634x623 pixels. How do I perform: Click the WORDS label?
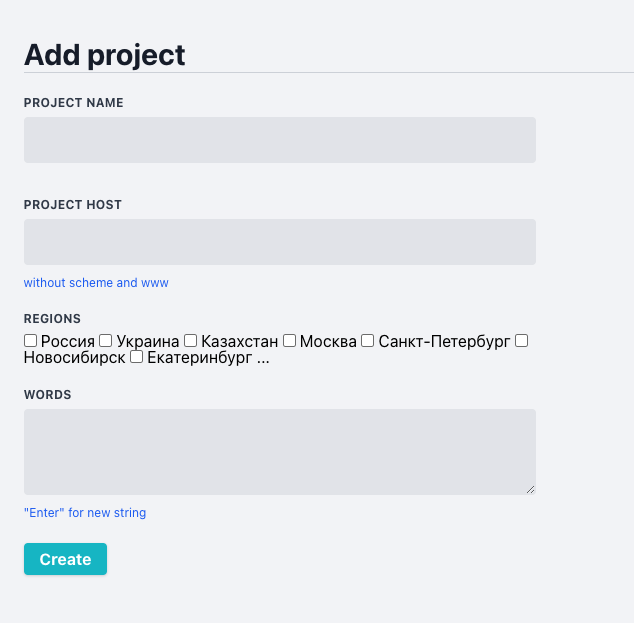pos(48,395)
